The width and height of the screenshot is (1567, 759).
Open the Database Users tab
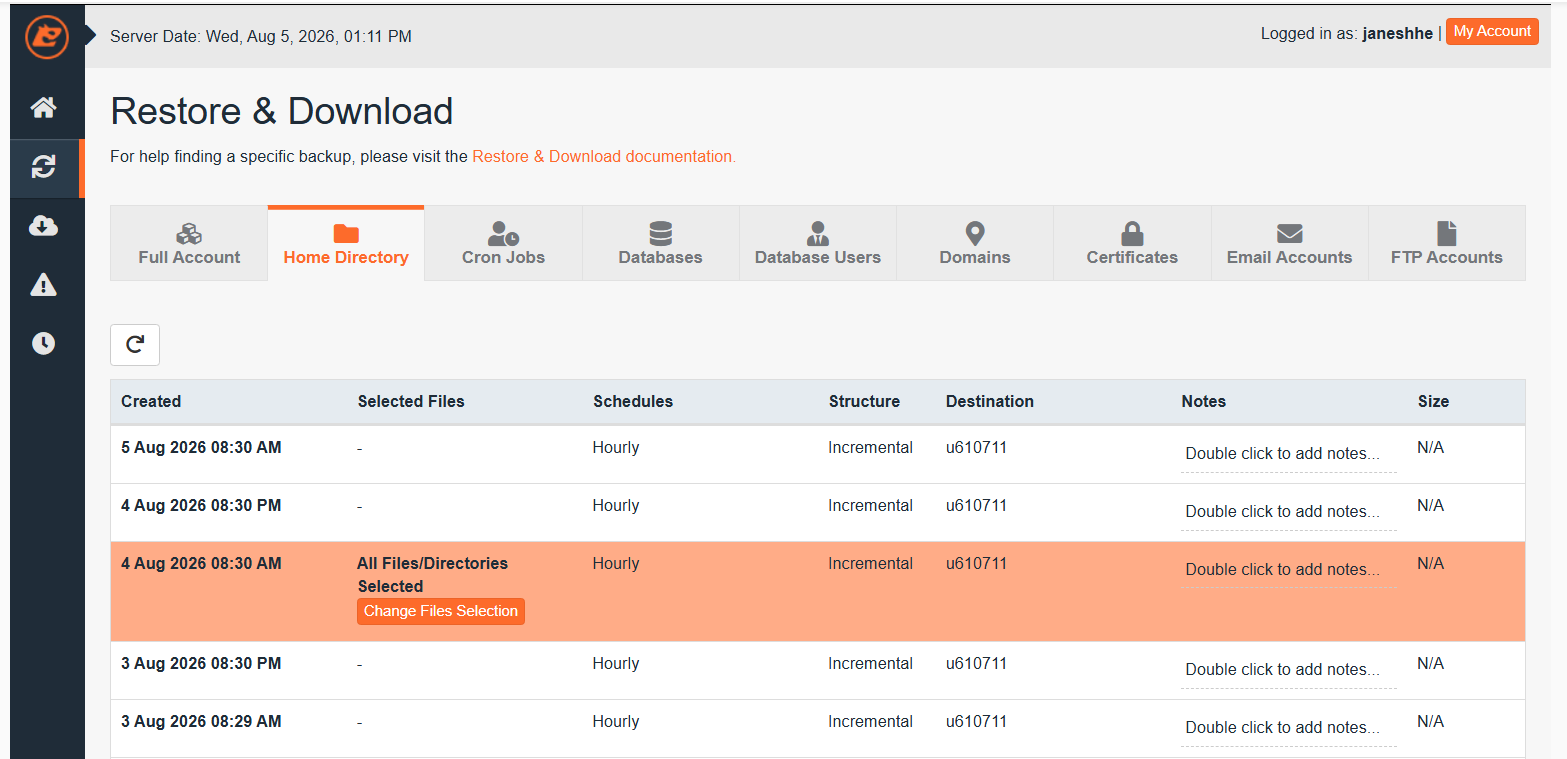point(818,243)
